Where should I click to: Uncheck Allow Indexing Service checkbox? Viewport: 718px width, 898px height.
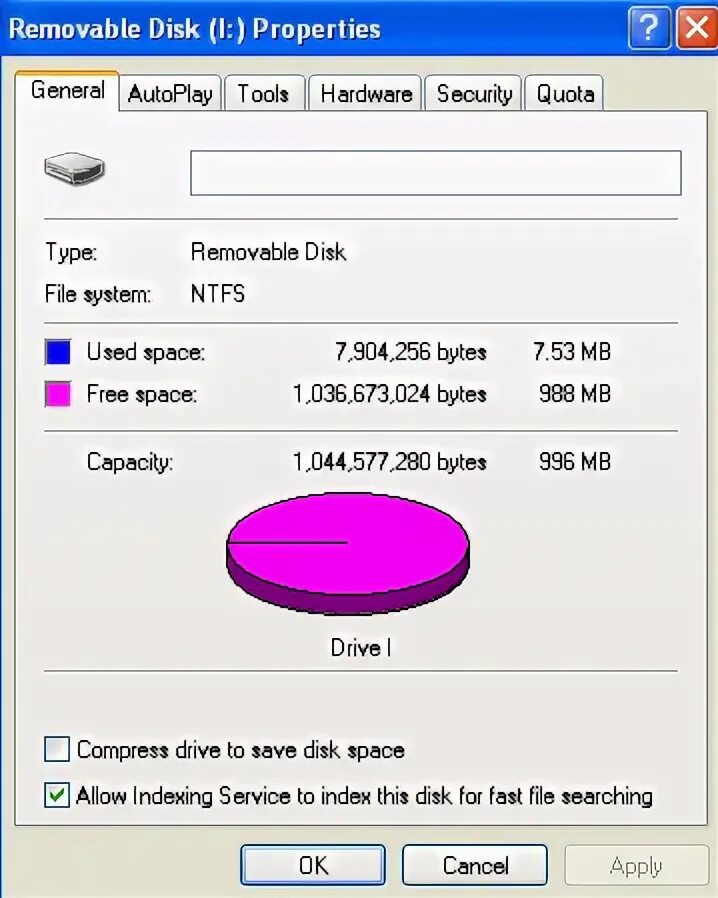[x=57, y=795]
